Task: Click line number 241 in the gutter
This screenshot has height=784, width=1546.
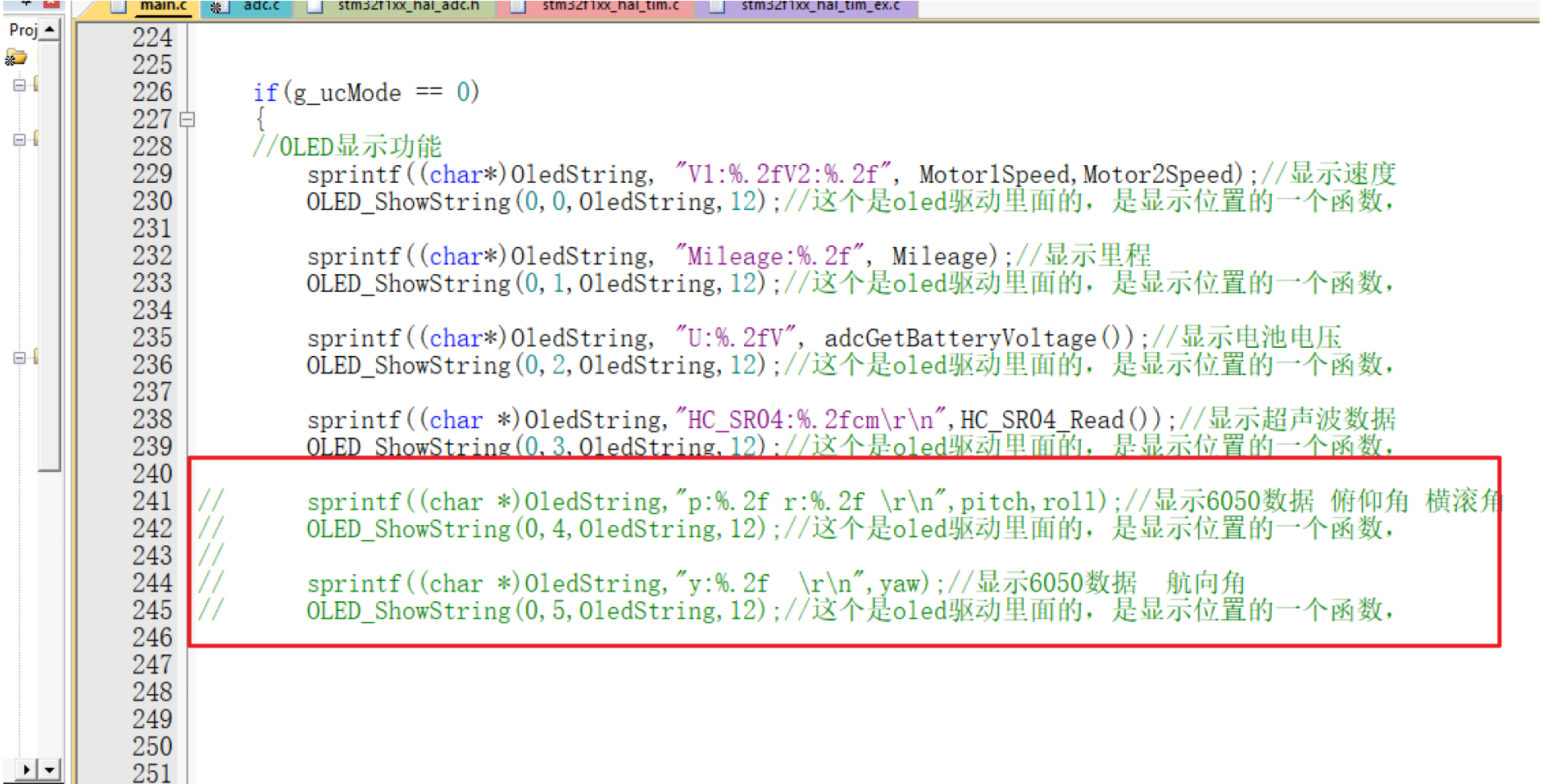Action: 152,501
